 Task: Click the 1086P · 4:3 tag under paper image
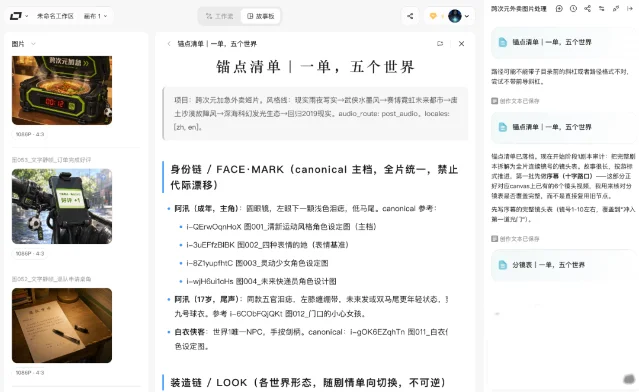[30, 372]
